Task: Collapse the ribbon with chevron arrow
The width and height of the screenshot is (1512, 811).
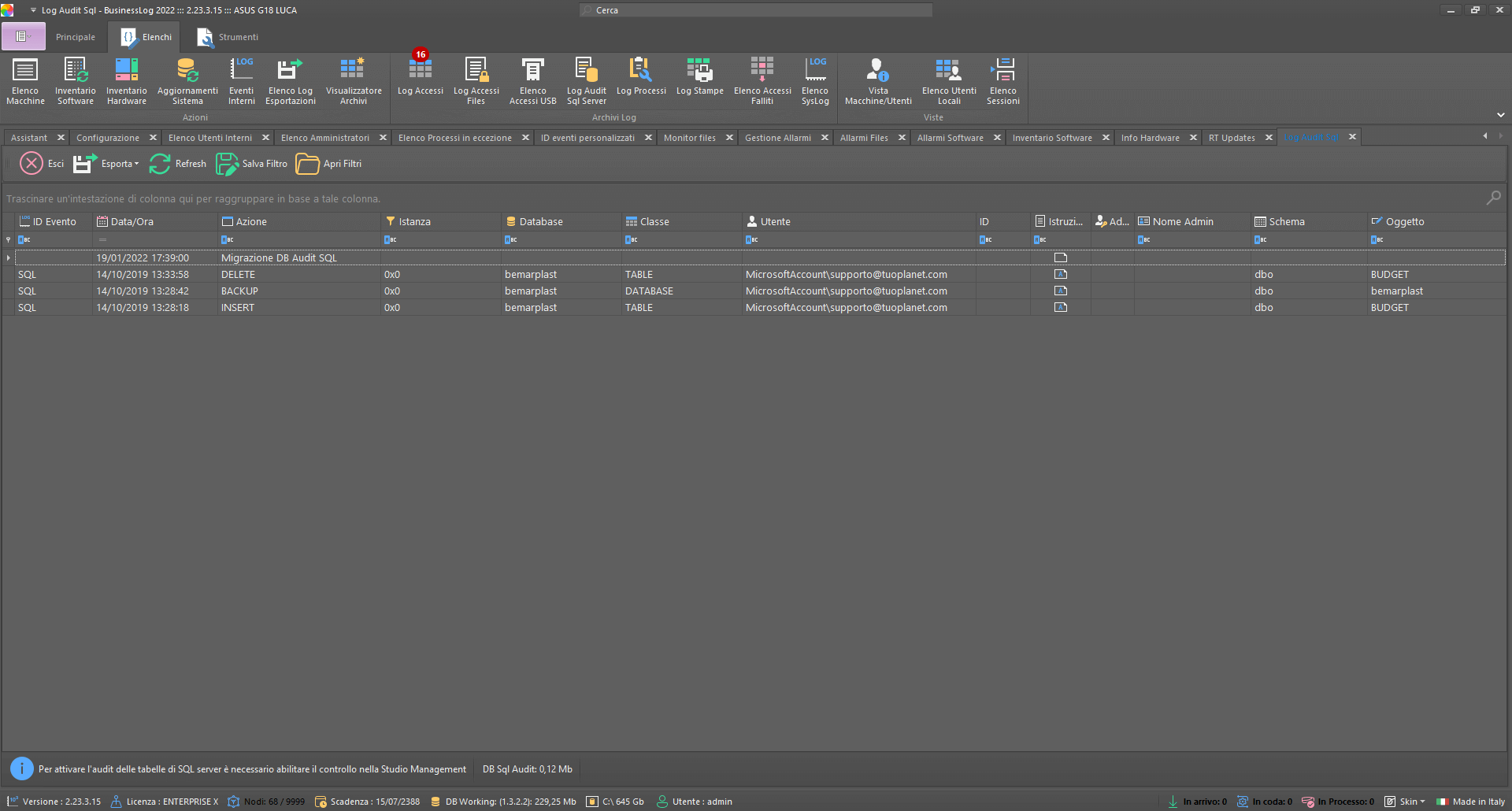Action: (x=1500, y=115)
